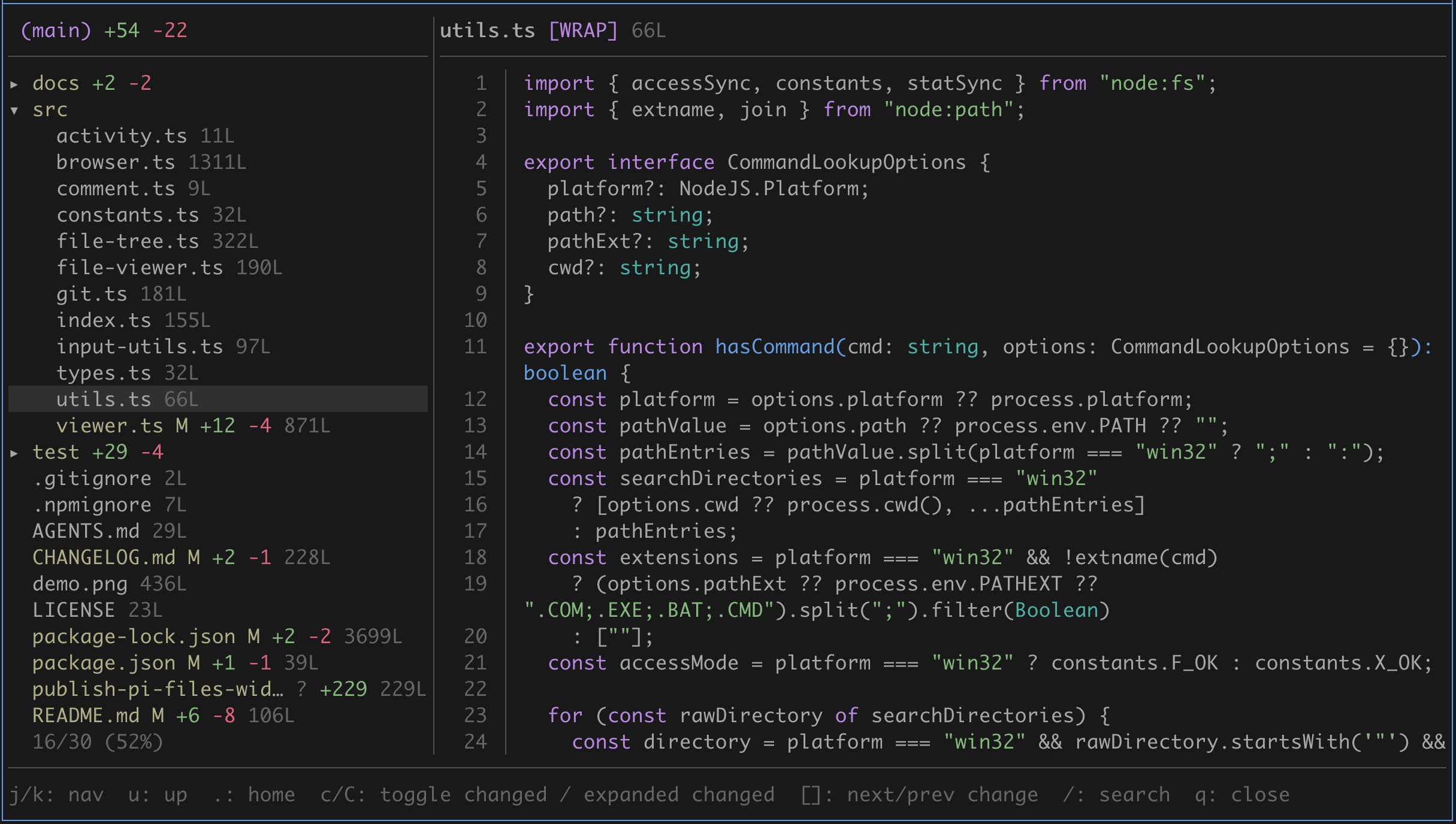Click the "node:fs" import string

click(1152, 83)
